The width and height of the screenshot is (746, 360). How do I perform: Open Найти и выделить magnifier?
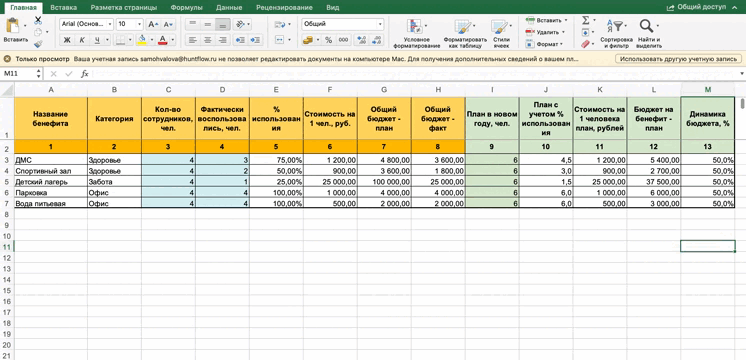pyautogui.click(x=649, y=34)
